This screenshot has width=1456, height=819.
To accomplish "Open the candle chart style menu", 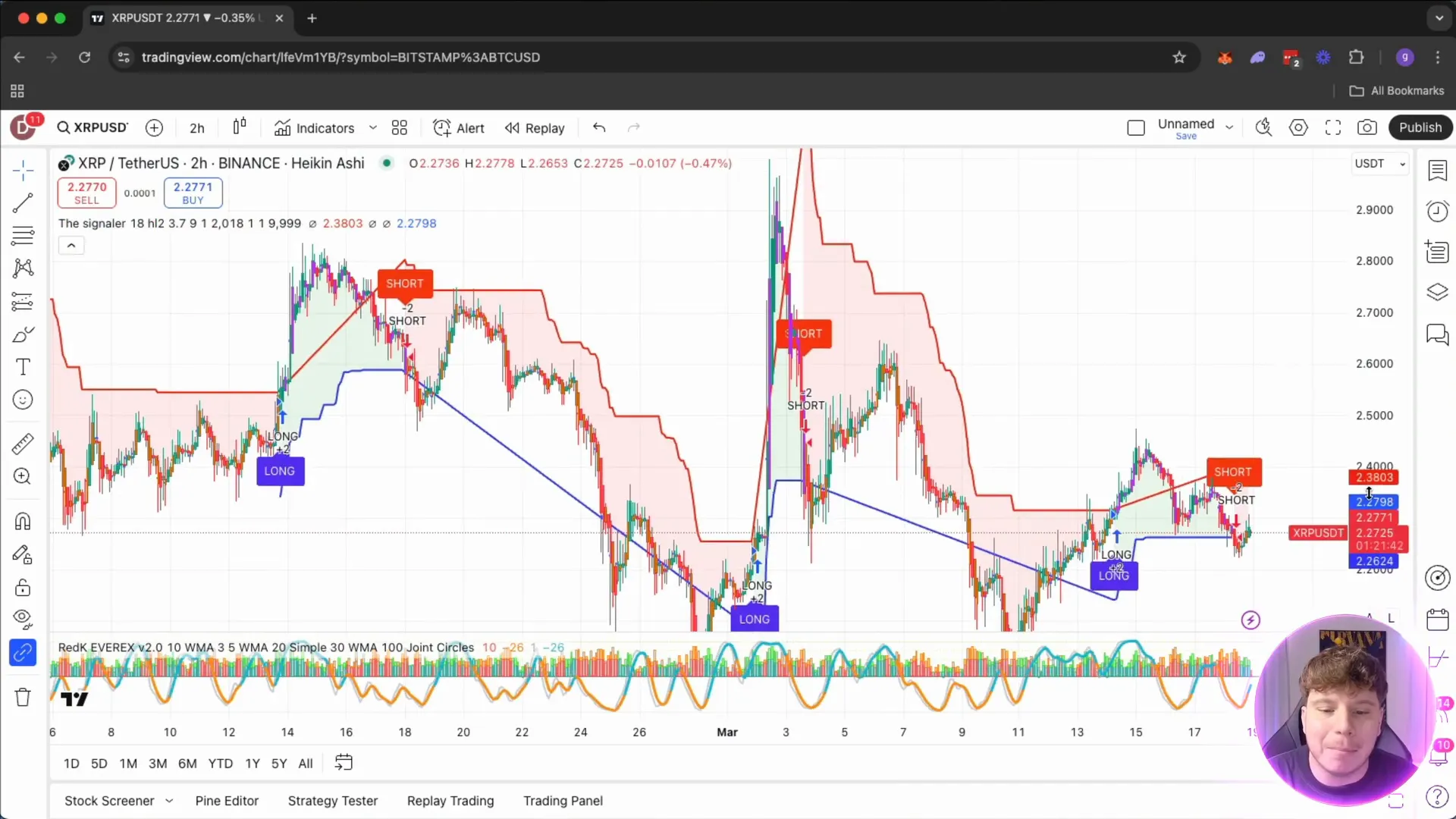I will (240, 127).
